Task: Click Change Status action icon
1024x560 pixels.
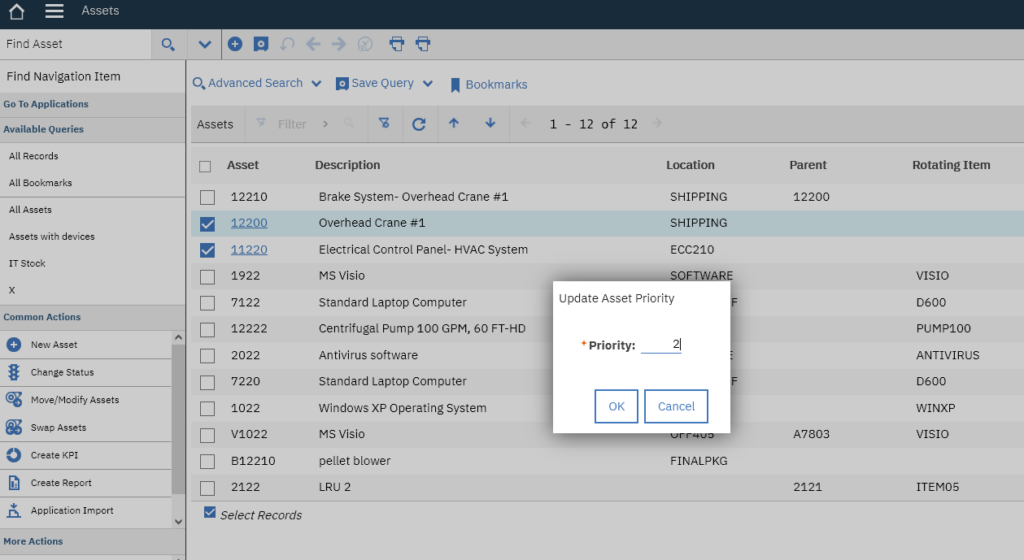Action: (14, 372)
